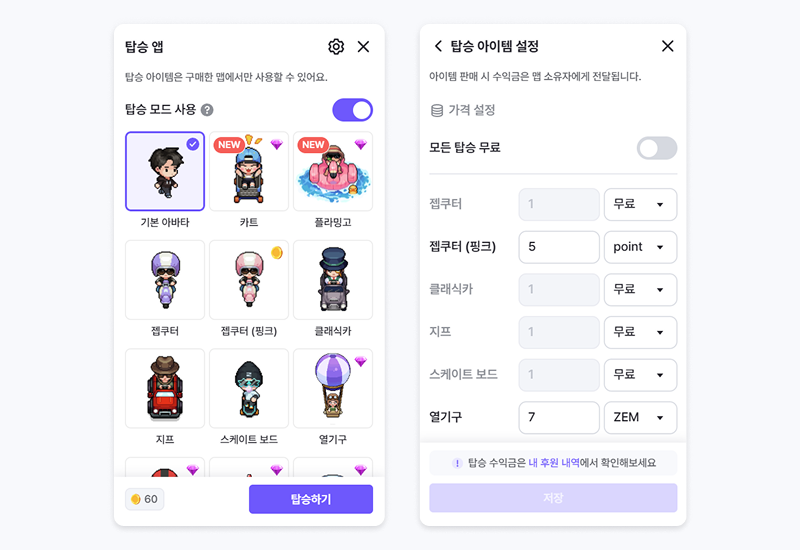This screenshot has width=800, height=550.
Task: Choose the 플라밍고 ride item
Action: click(x=333, y=171)
